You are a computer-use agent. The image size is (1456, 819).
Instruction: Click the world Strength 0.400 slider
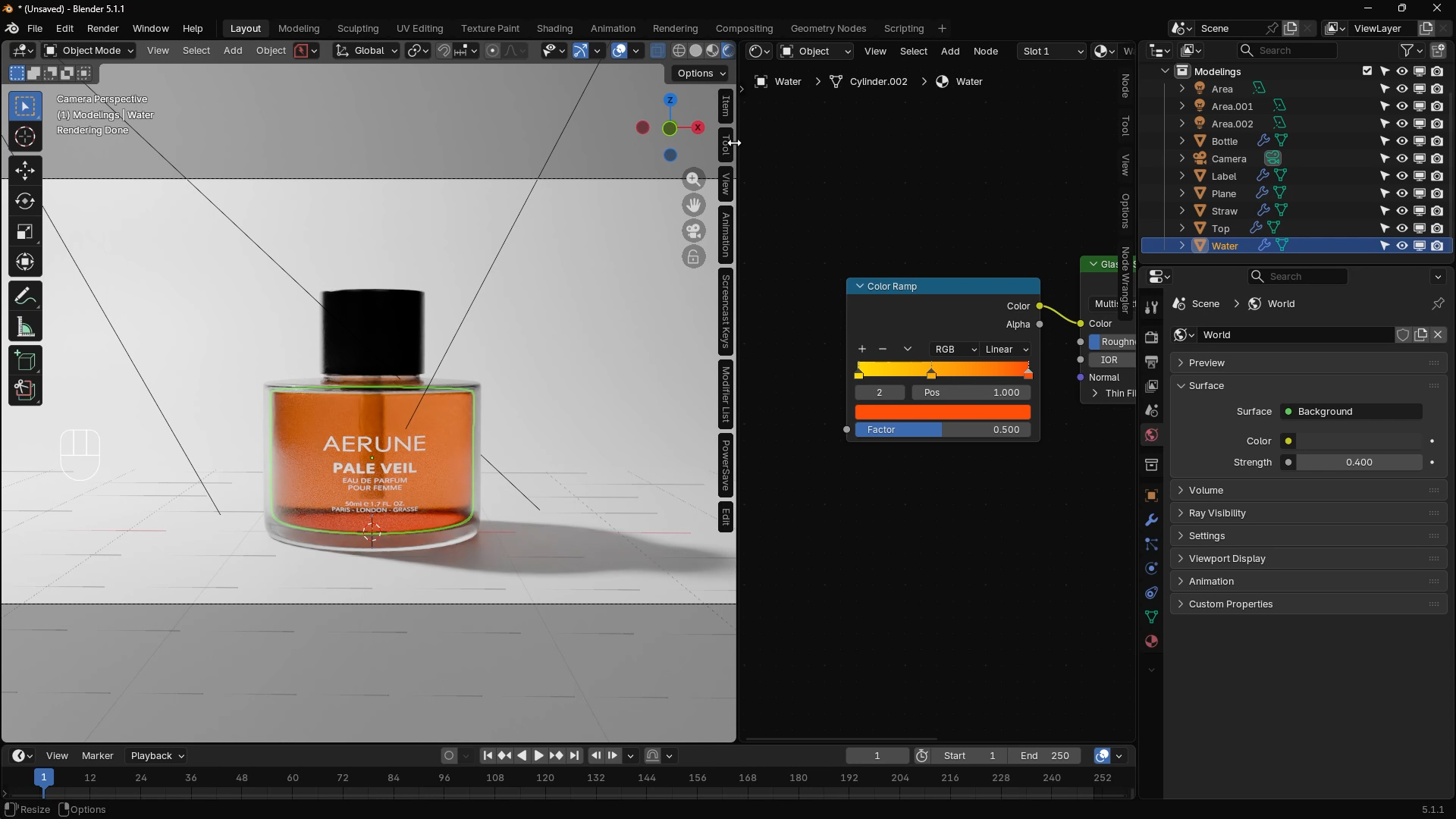click(1358, 463)
